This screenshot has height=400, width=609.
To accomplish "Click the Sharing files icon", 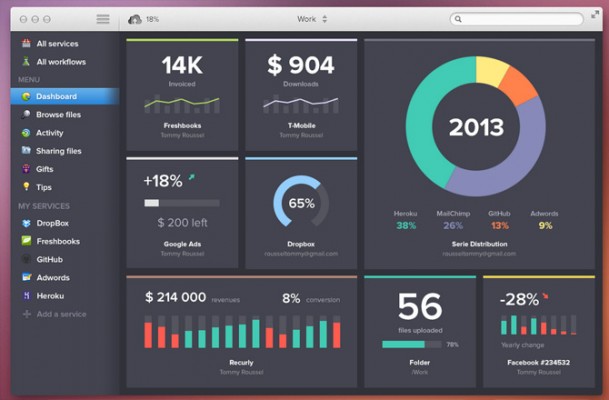I will tap(26, 150).
